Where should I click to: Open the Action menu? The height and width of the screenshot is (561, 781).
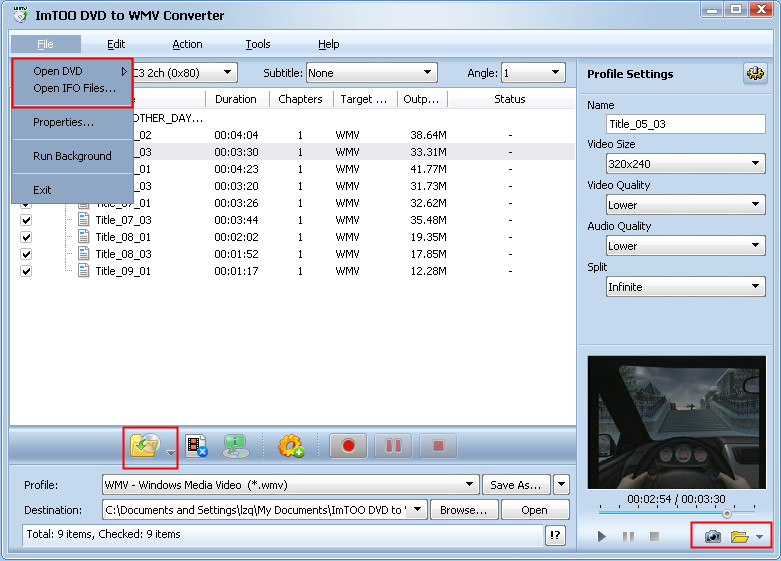(x=187, y=44)
